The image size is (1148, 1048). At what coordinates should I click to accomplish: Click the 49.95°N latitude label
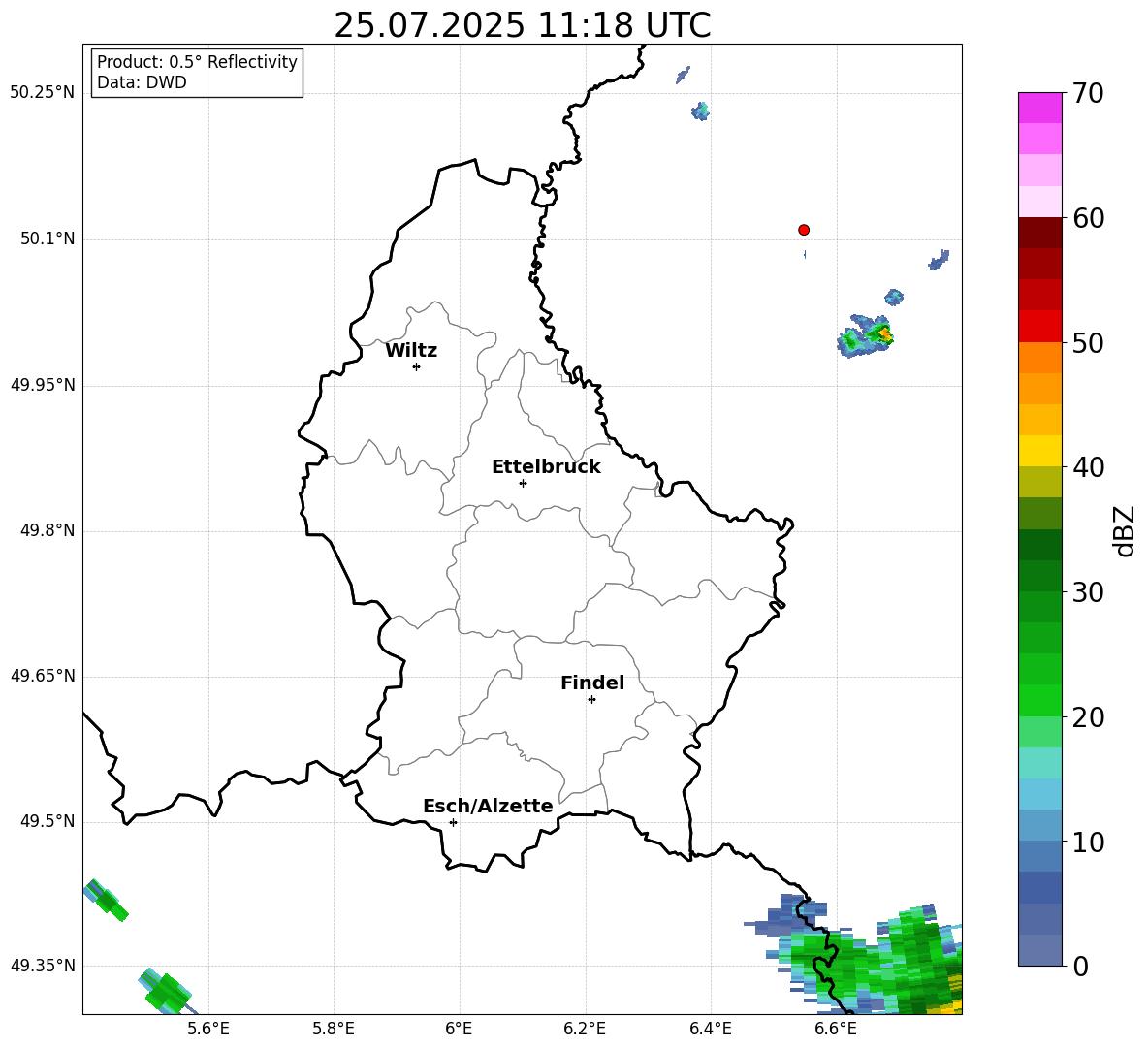43,385
